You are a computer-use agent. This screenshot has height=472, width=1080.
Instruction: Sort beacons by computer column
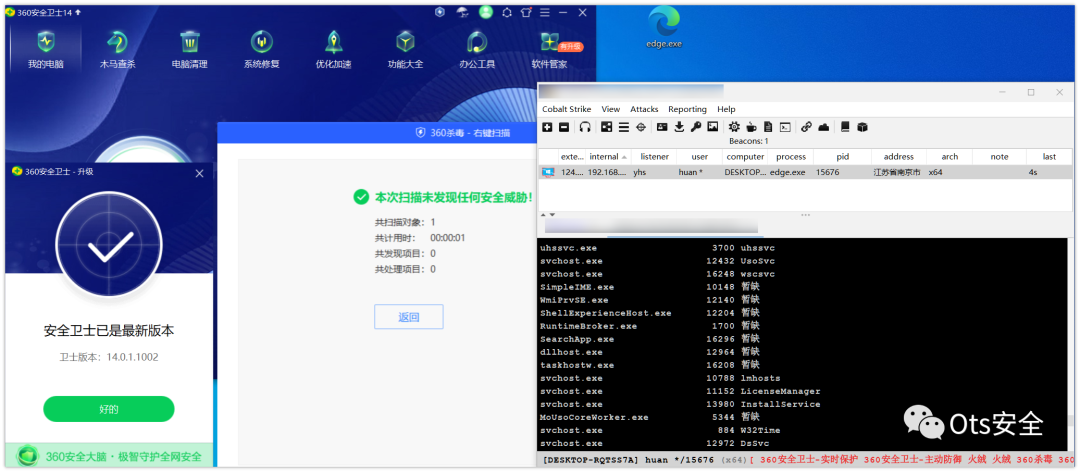pyautogui.click(x=745, y=156)
